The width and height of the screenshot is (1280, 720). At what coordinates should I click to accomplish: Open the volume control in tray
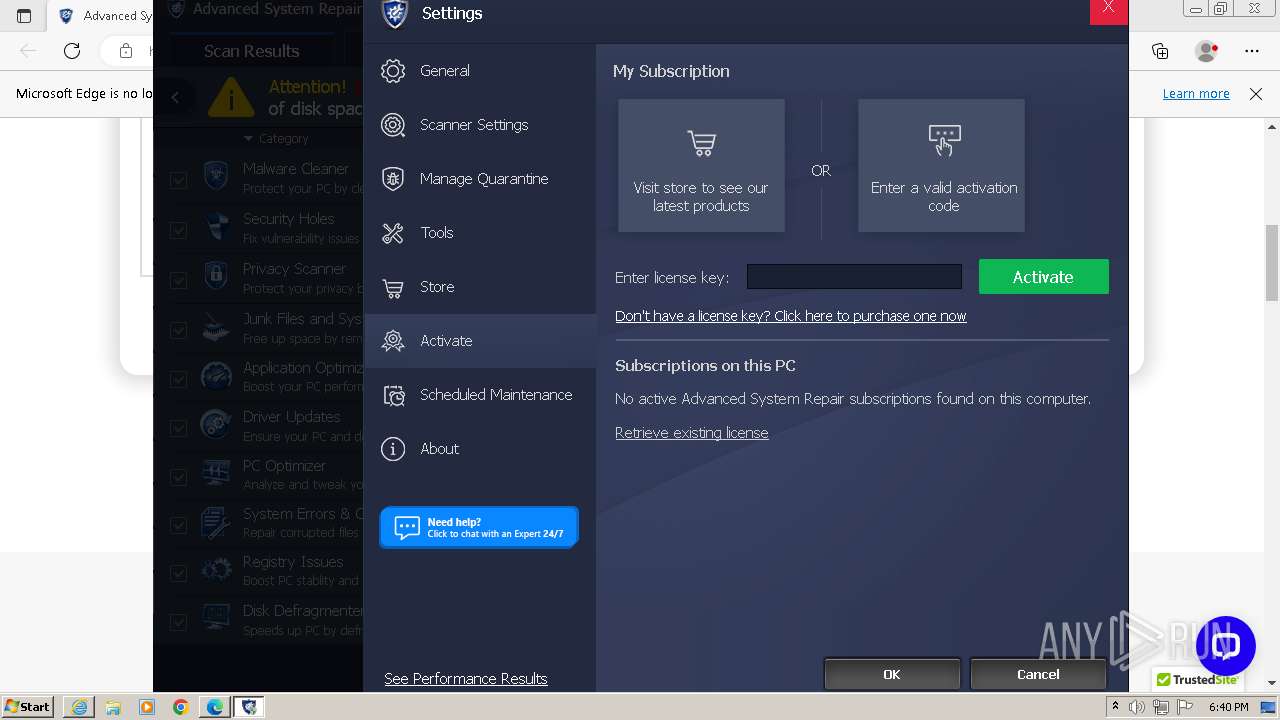(1137, 707)
